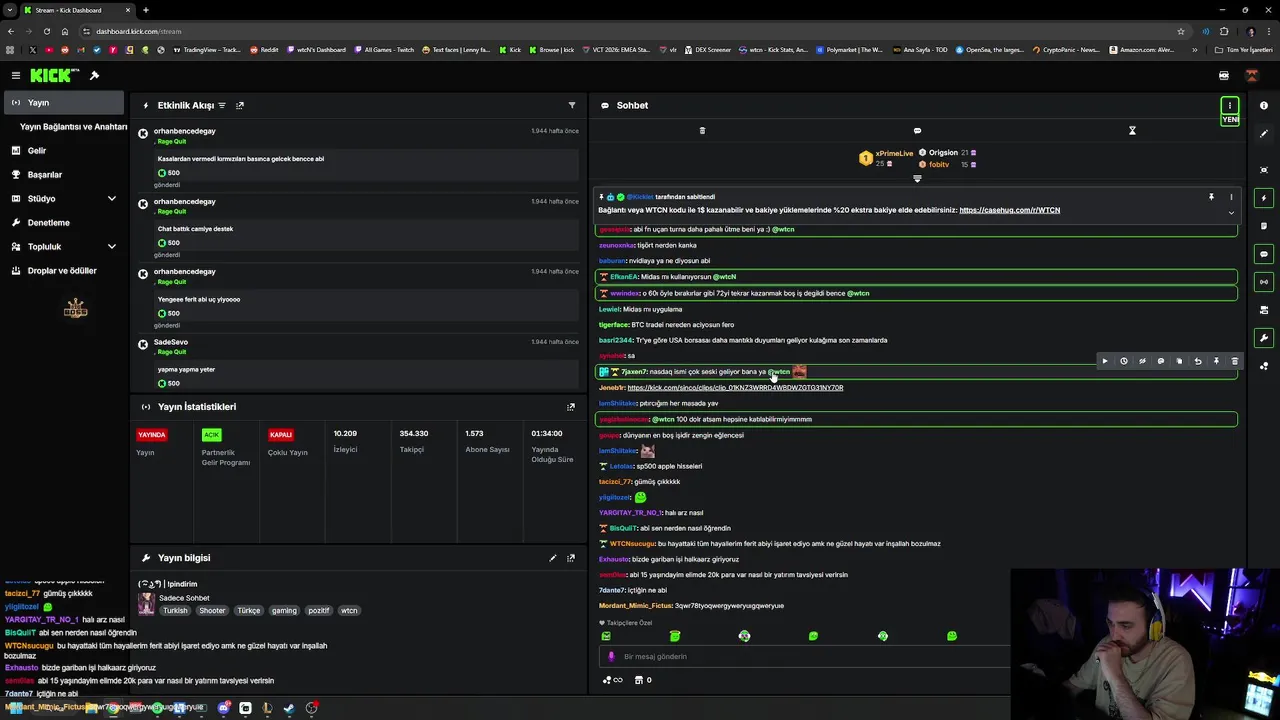Click the lightning bolt icon in the right sidebar
This screenshot has width=1280, height=720.
[1264, 198]
